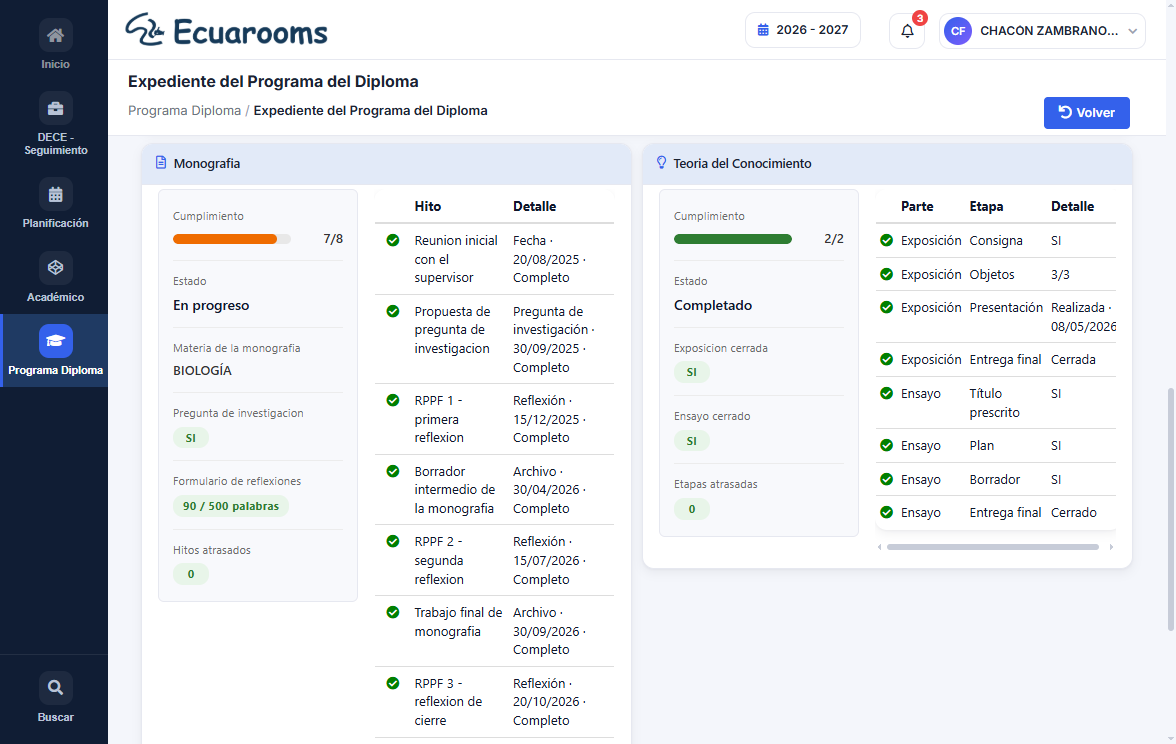Click the Monografia cumplimiento progress bar

[232, 239]
